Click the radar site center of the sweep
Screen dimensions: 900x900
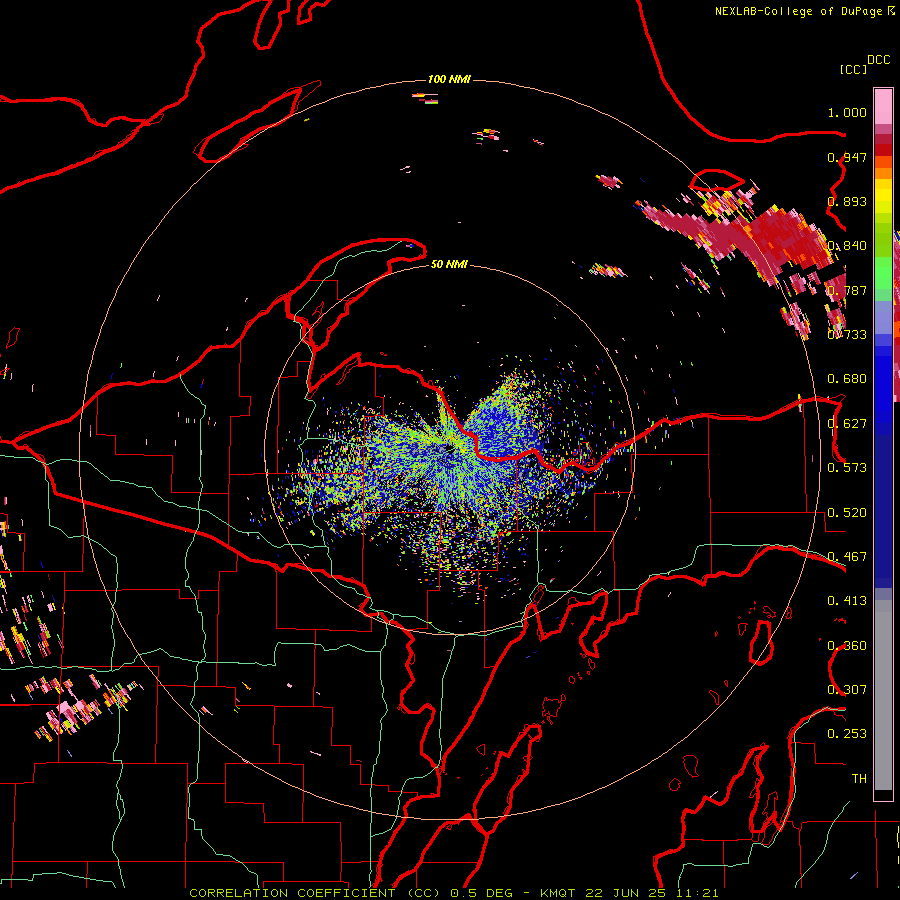tap(449, 448)
